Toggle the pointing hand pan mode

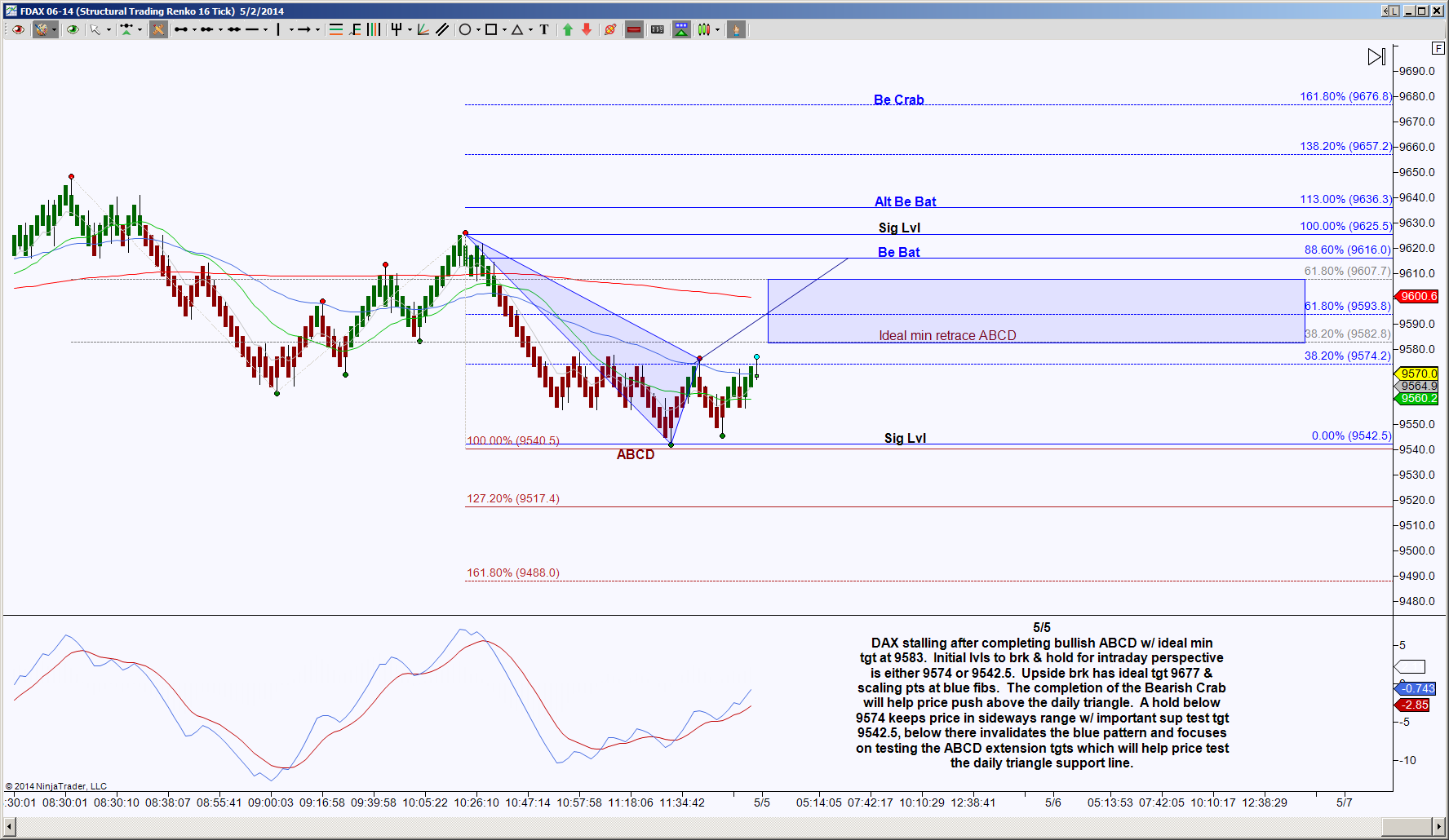point(736,29)
